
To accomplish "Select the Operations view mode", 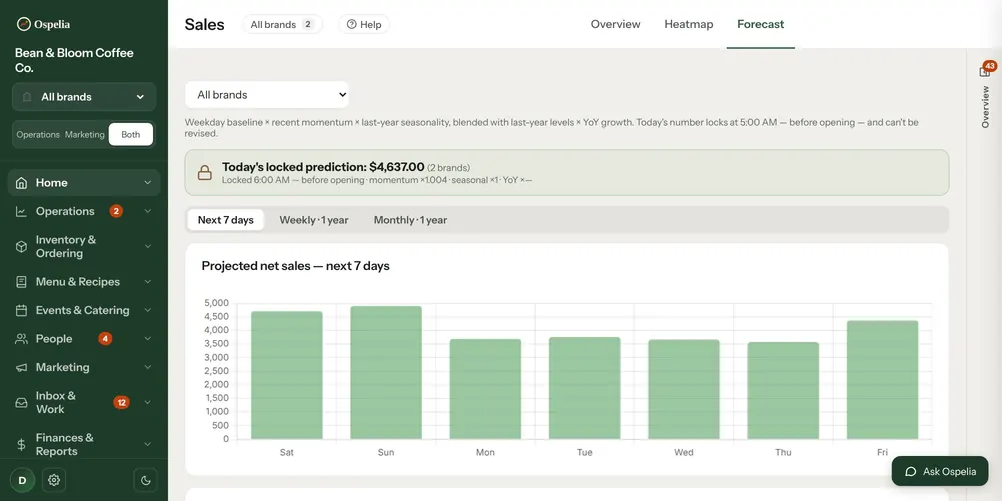I will click(x=38, y=135).
